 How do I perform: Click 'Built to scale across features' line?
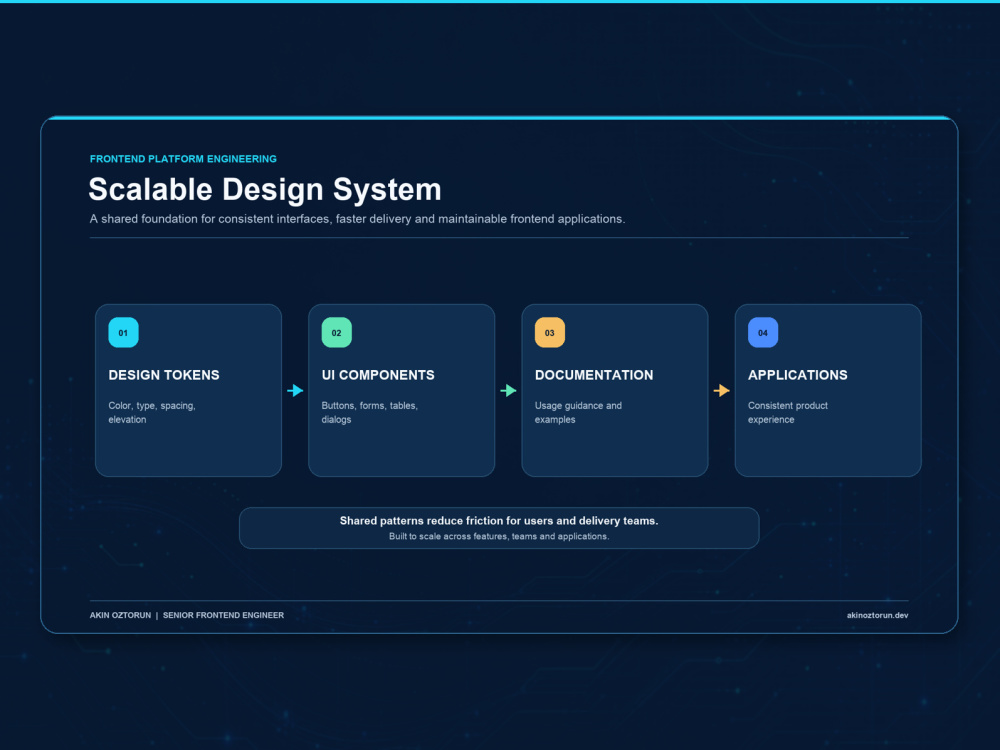click(x=499, y=536)
